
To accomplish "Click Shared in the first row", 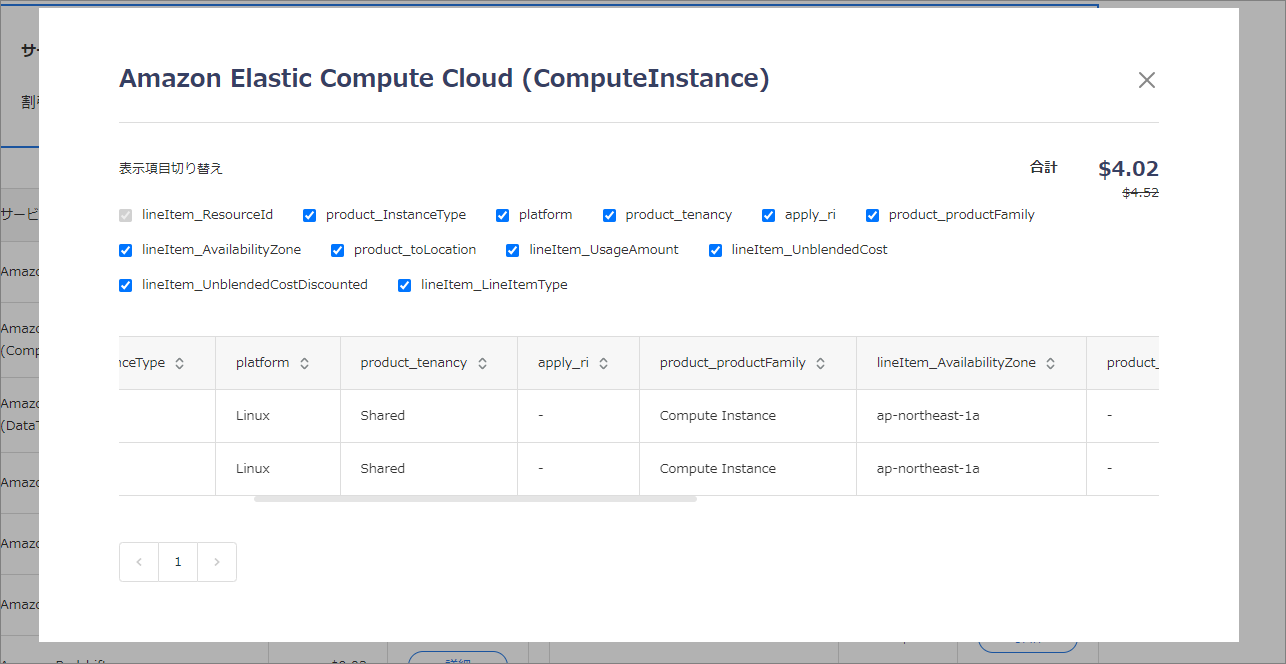I will [x=383, y=416].
